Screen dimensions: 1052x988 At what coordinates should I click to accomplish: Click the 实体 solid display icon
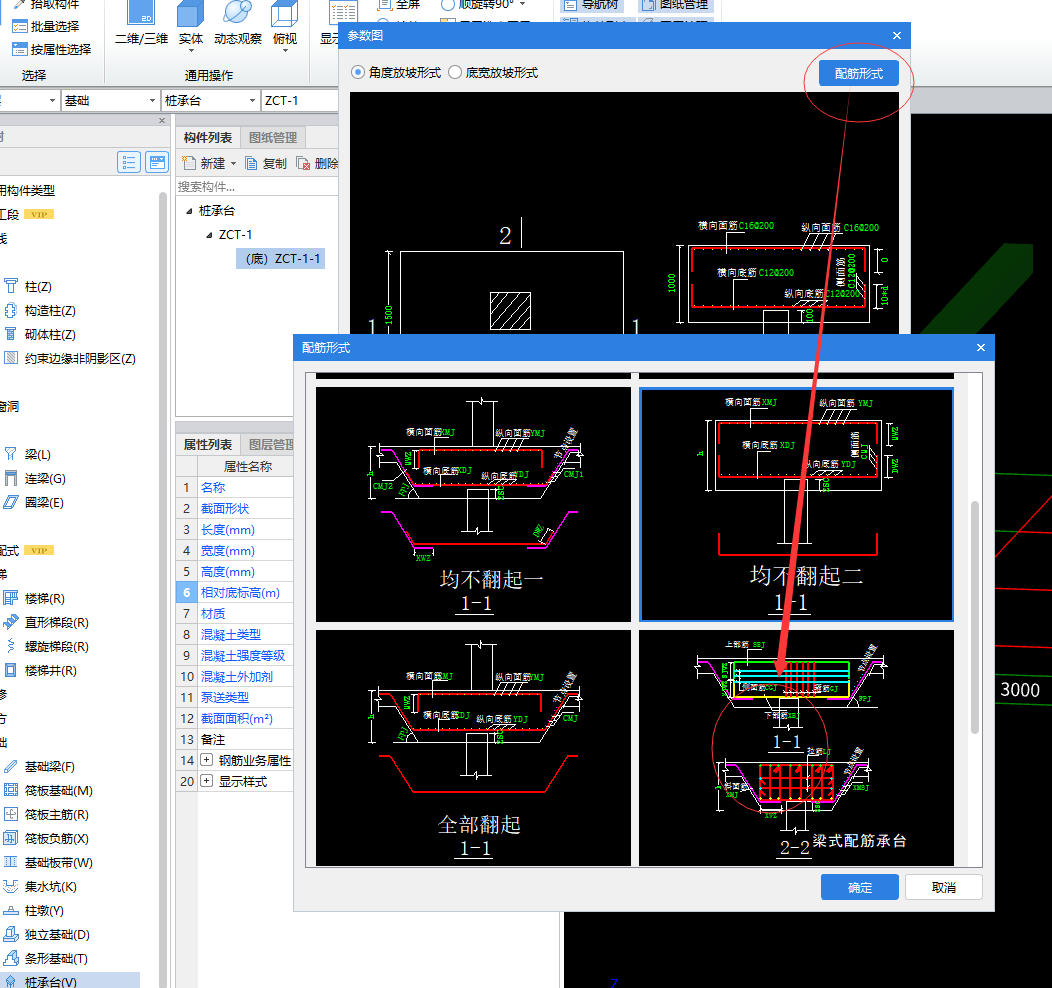tap(190, 16)
